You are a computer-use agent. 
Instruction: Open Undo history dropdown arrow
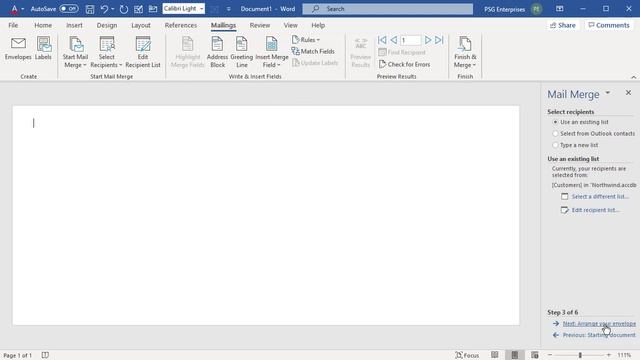pos(113,9)
